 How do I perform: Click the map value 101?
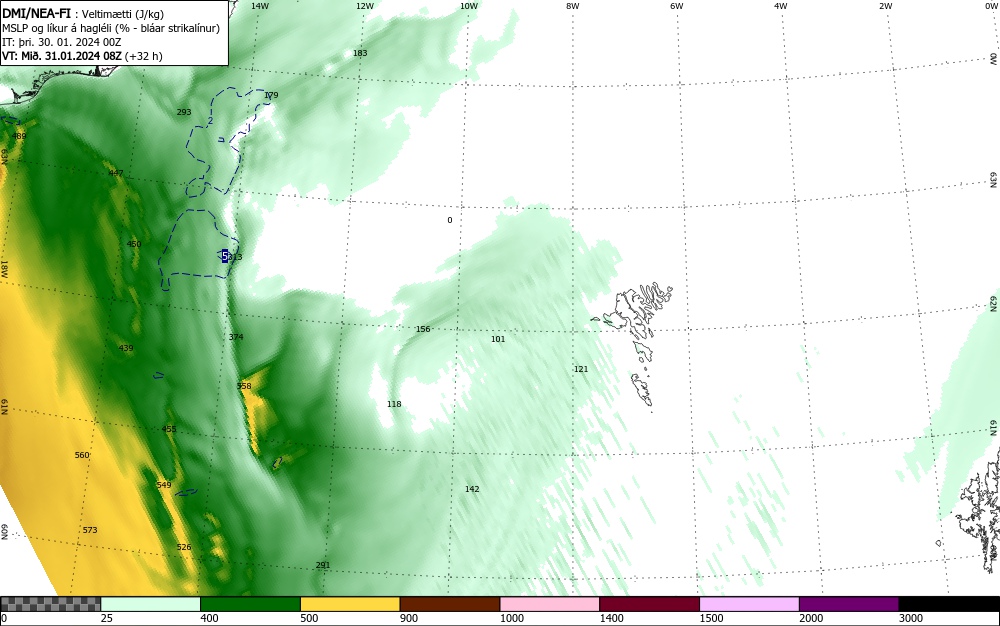498,338
